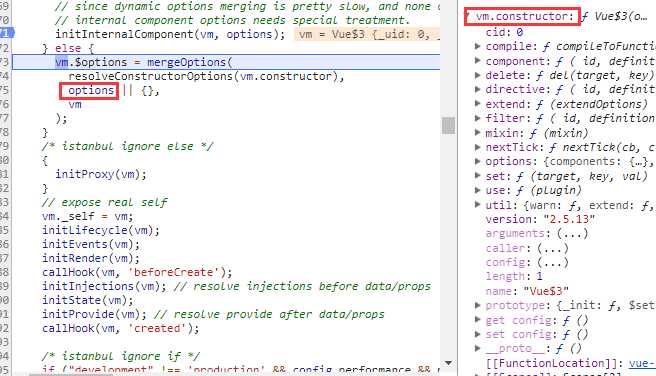
Task: Expand the mixin function property
Action: point(477,133)
